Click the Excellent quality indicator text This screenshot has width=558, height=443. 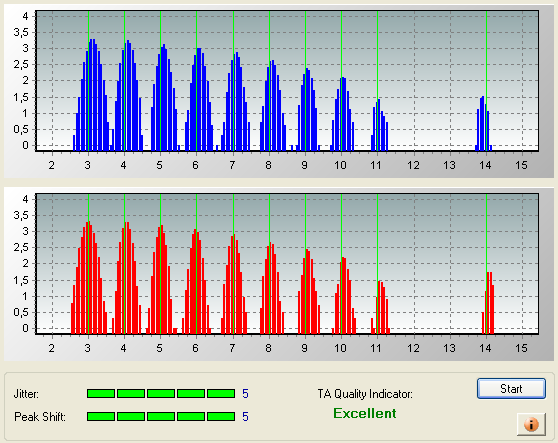[x=365, y=413]
